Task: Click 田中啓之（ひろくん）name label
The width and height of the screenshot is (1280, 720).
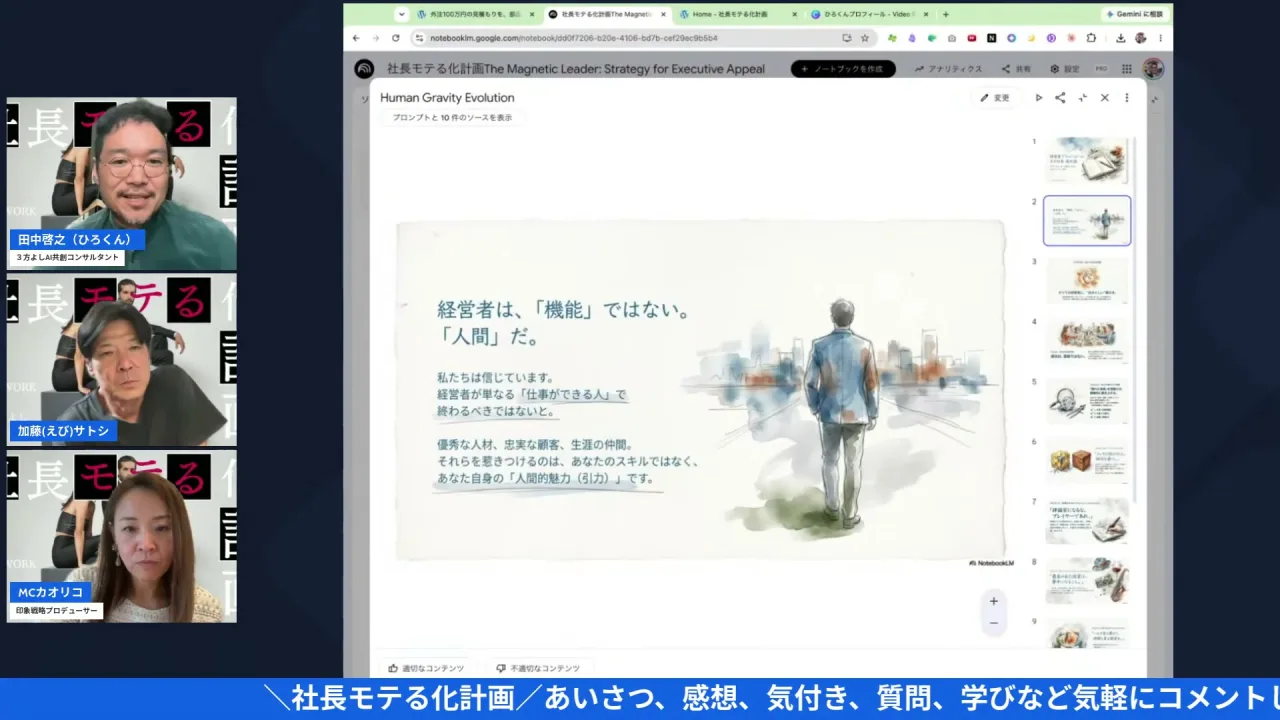Action: point(75,240)
